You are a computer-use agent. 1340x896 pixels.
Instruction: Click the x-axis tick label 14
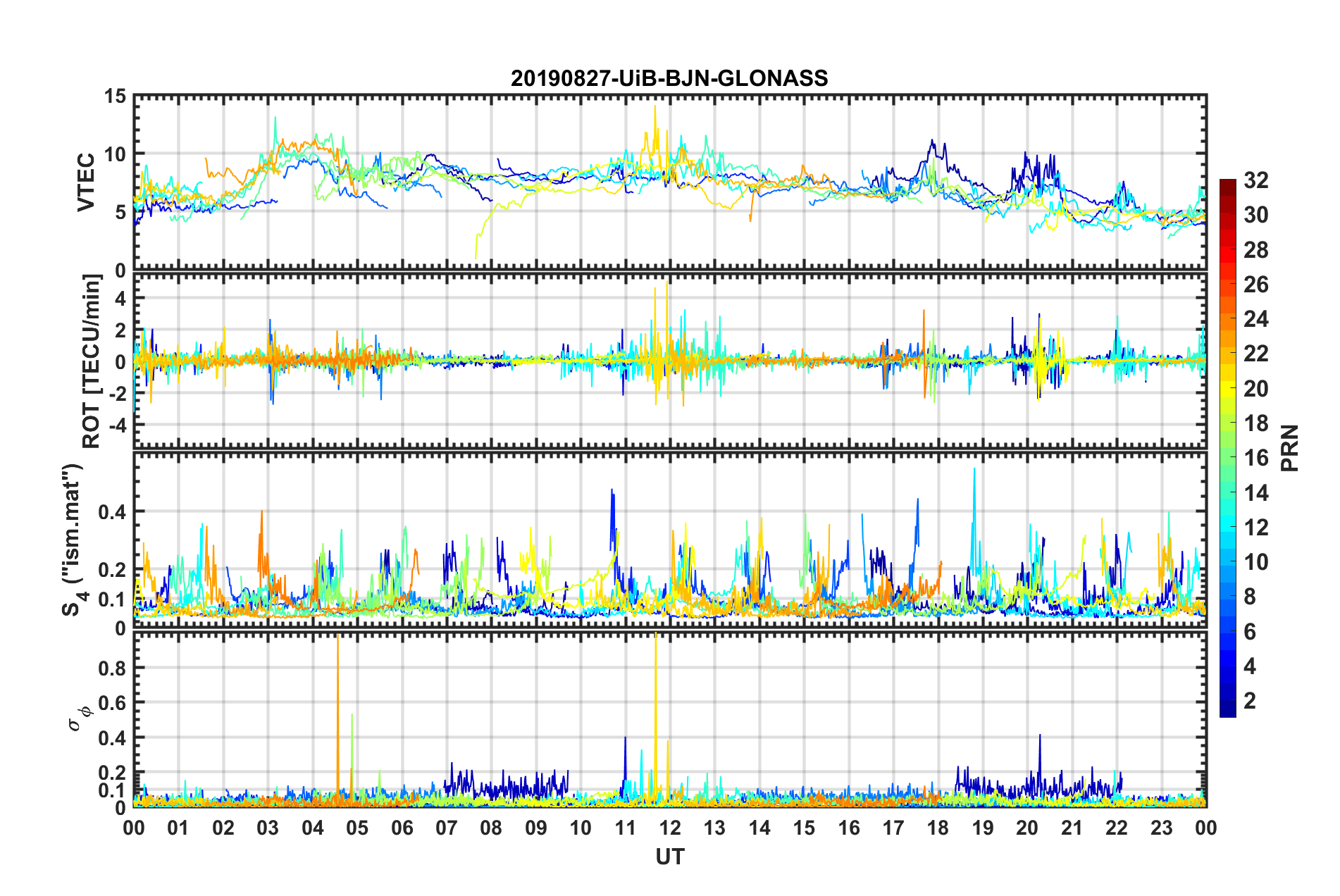click(x=759, y=828)
